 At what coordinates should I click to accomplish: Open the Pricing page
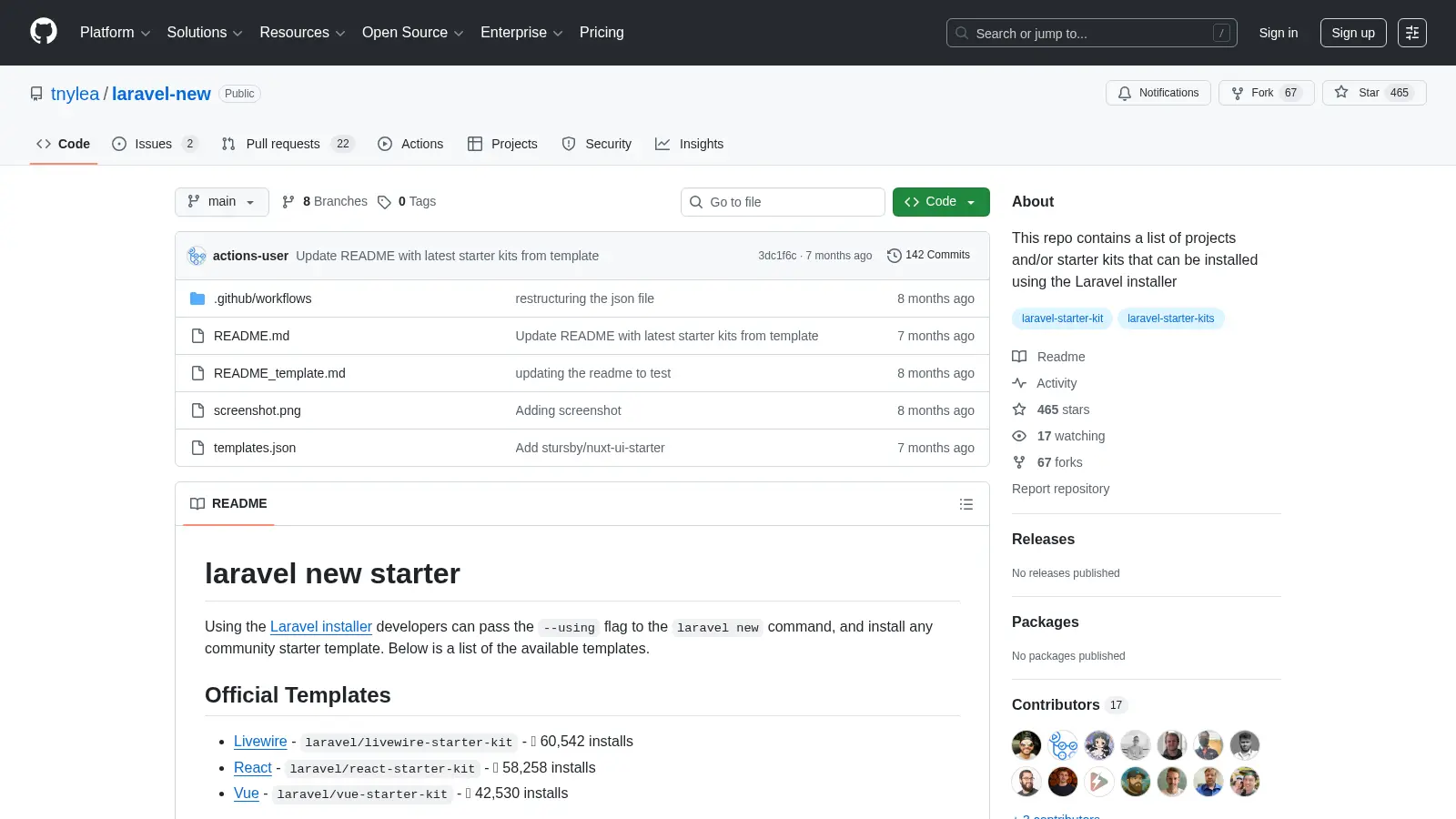pos(602,33)
